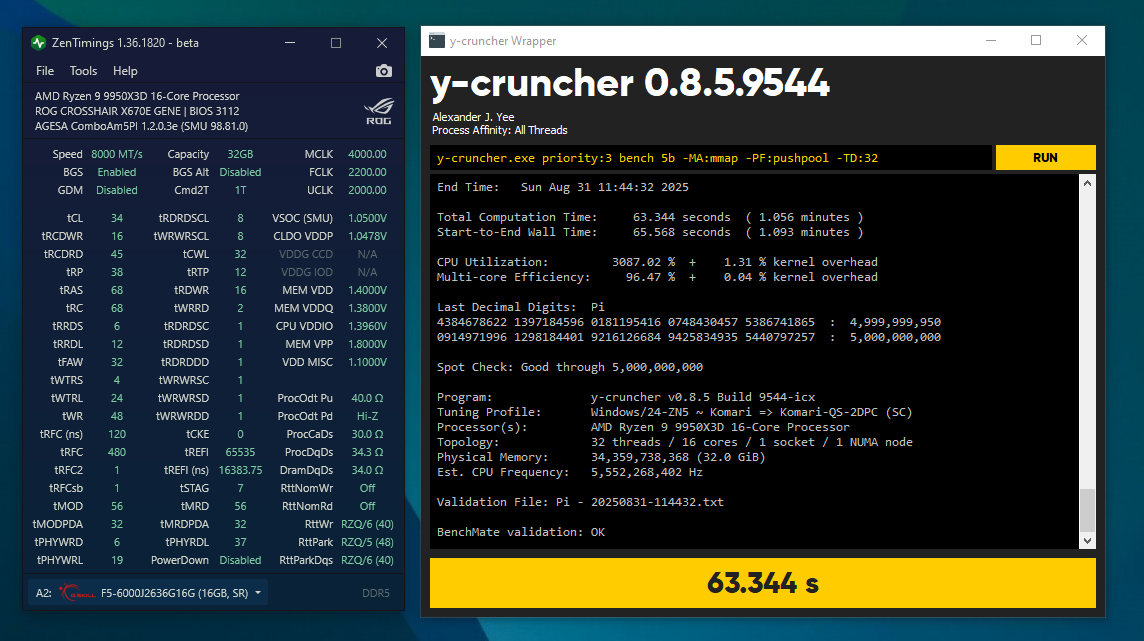1144x641 pixels.
Task: Click the Multi-core Efficiency line
Action: click(x=657, y=277)
